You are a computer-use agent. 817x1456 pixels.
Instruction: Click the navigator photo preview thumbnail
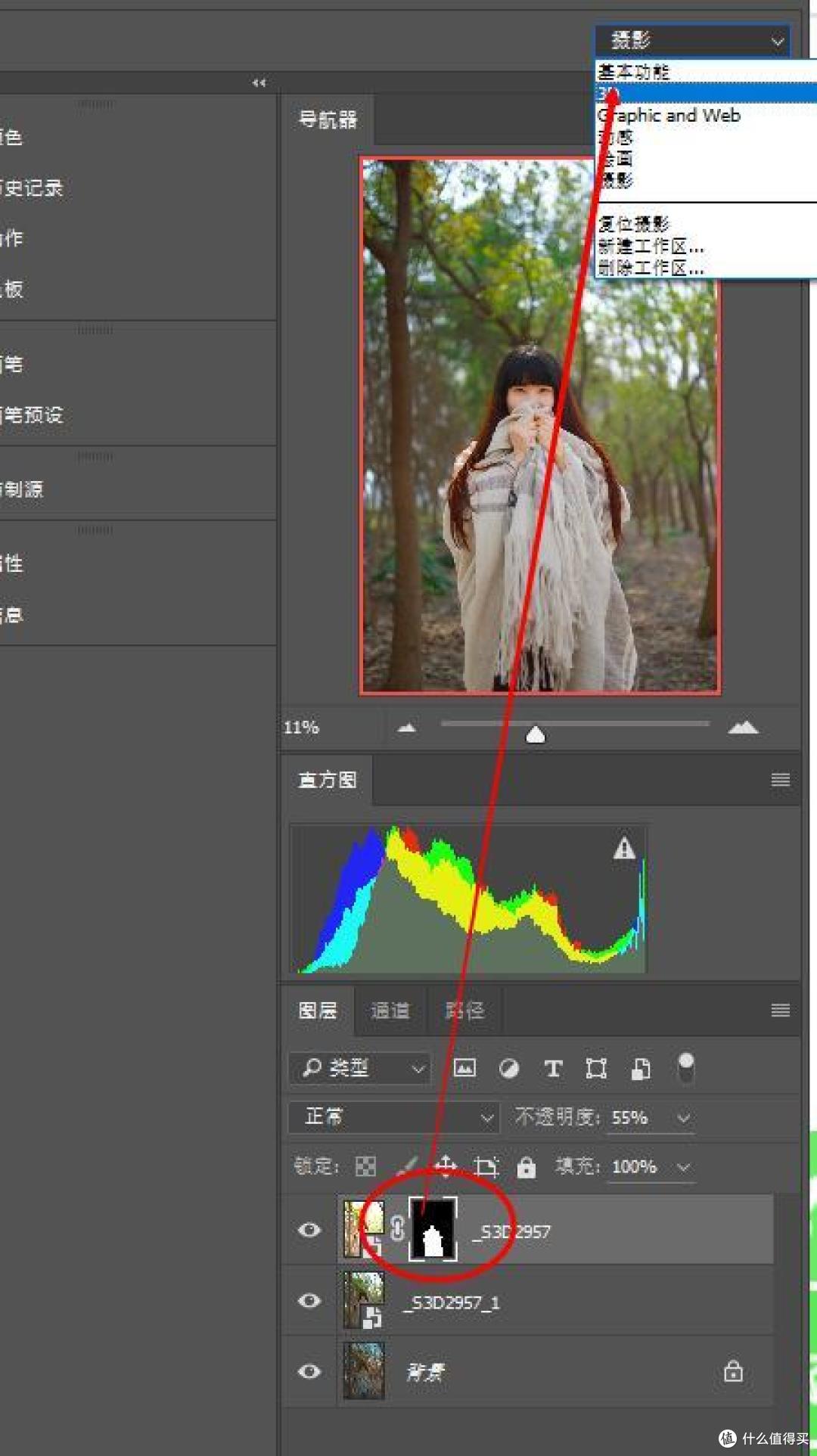(x=539, y=426)
